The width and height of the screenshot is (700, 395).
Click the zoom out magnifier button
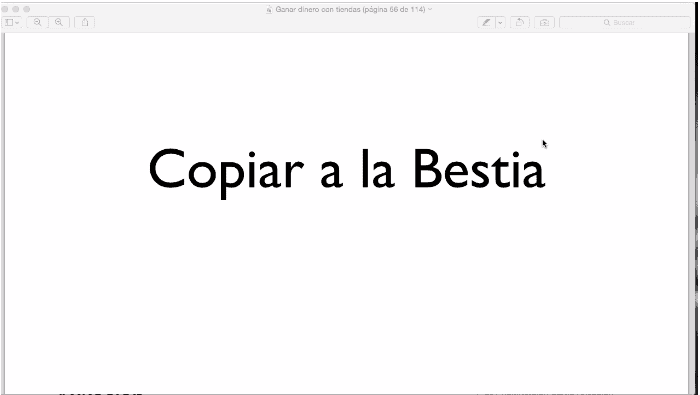(38, 22)
